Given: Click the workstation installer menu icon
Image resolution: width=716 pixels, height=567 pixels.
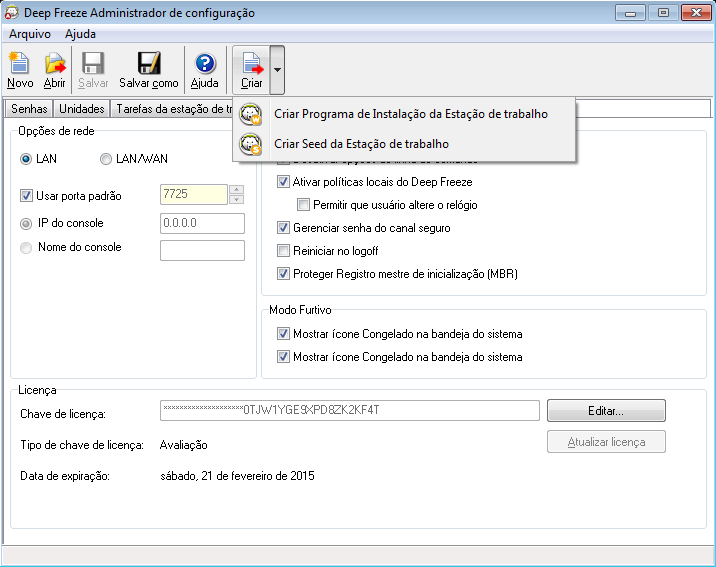Looking at the screenshot, I should pyautogui.click(x=250, y=114).
